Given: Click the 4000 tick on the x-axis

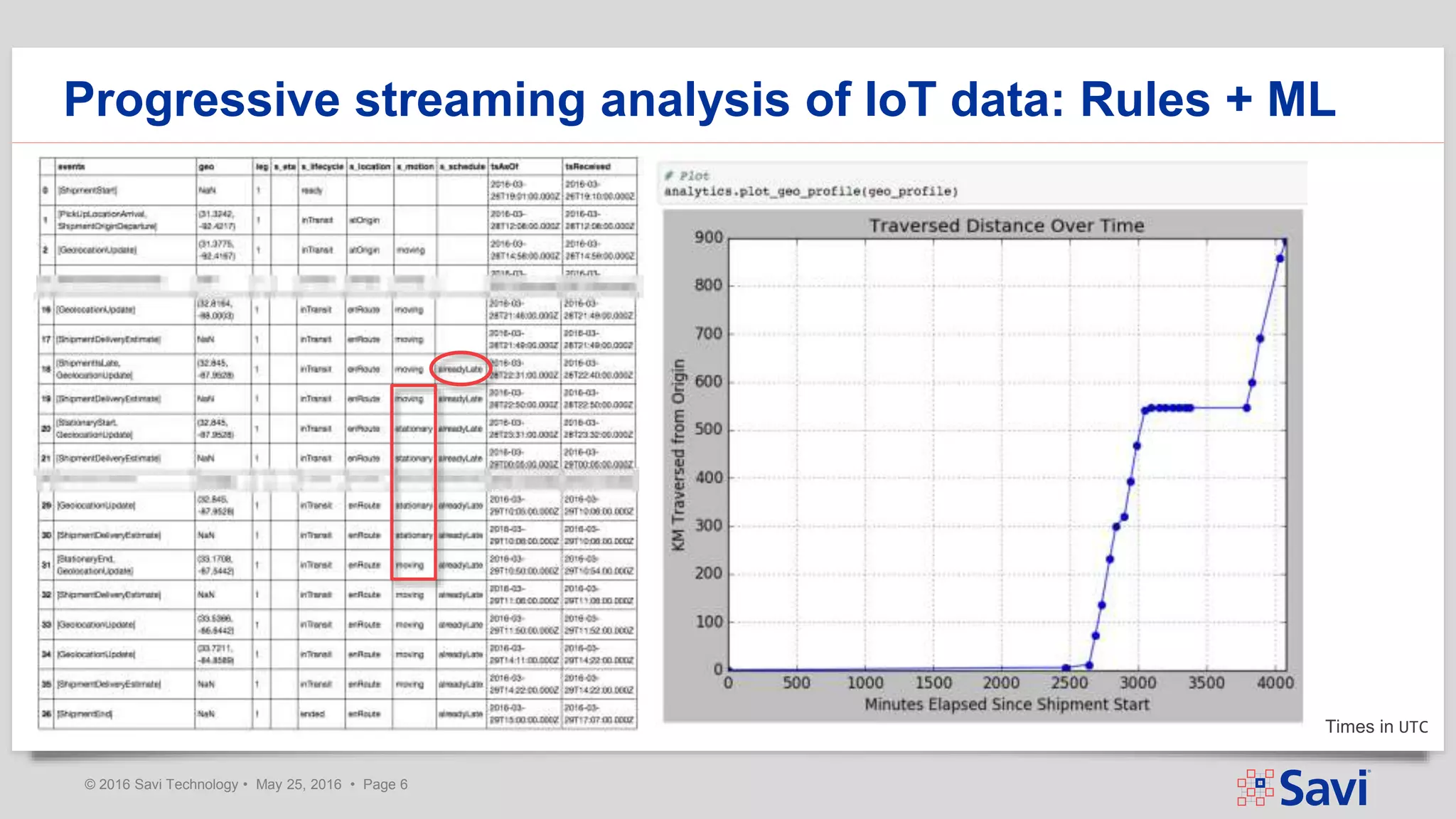Looking at the screenshot, I should click(x=1275, y=683).
